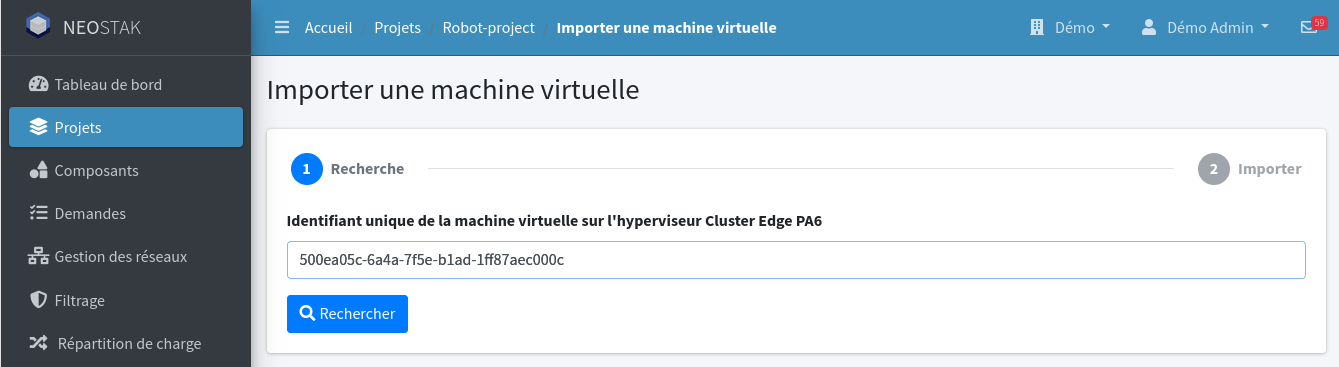Go to Demandes in sidebar
Viewport: 1339px width, 367px height.
pos(126,213)
